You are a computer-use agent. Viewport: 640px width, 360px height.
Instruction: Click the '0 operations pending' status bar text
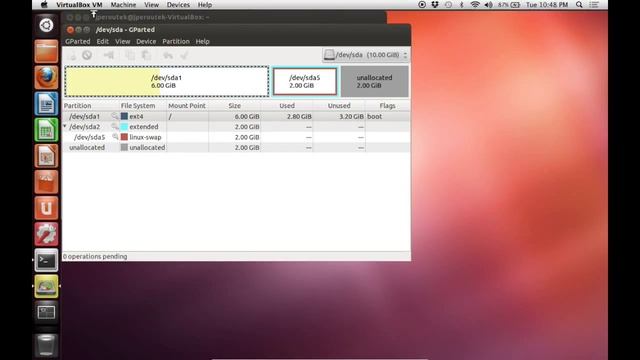[95, 256]
